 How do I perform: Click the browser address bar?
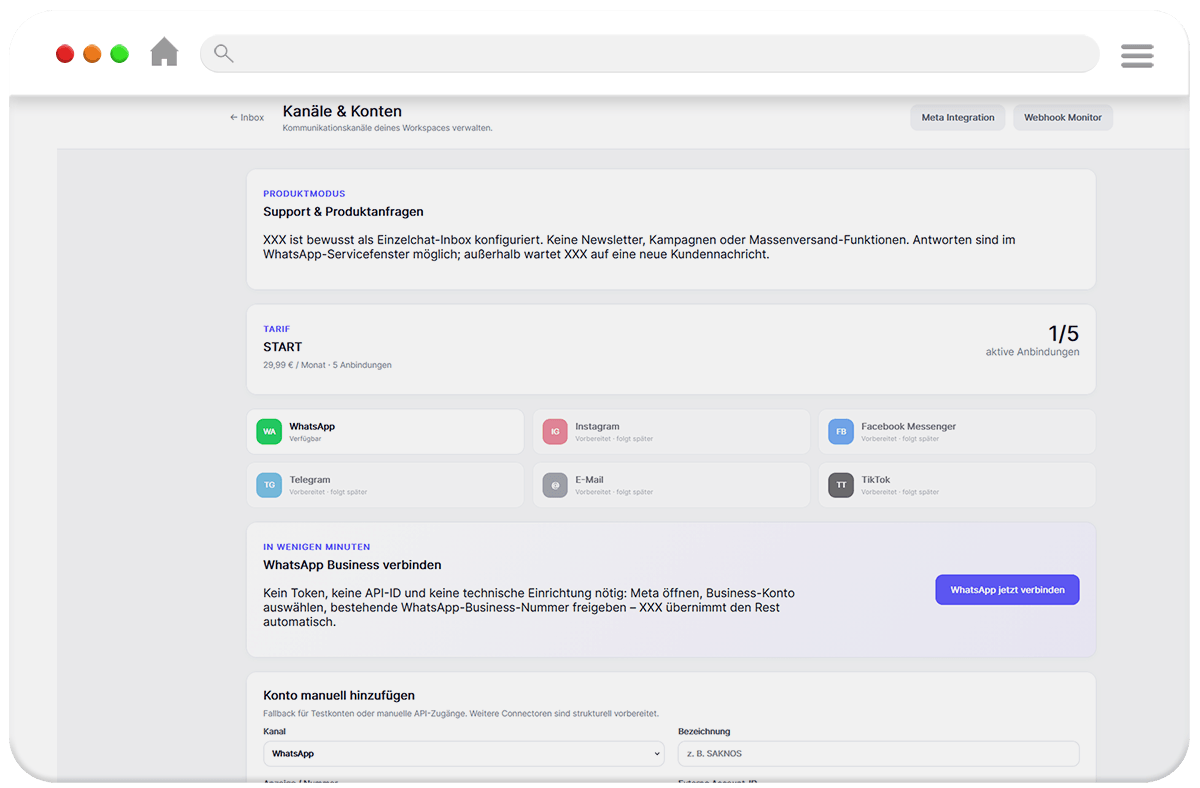point(650,54)
